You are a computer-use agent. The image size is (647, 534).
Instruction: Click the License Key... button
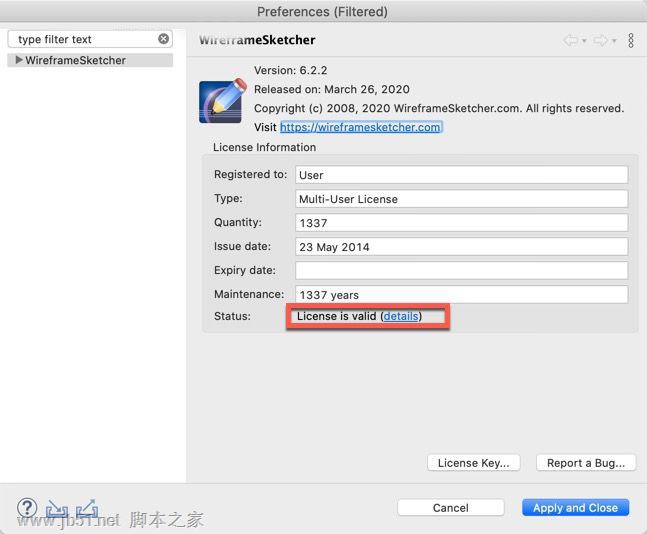click(474, 463)
